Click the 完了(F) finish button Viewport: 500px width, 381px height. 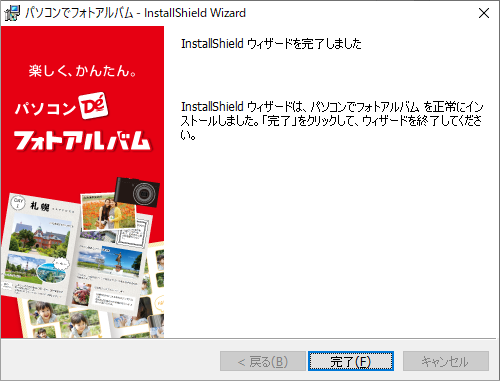[x=351, y=361]
